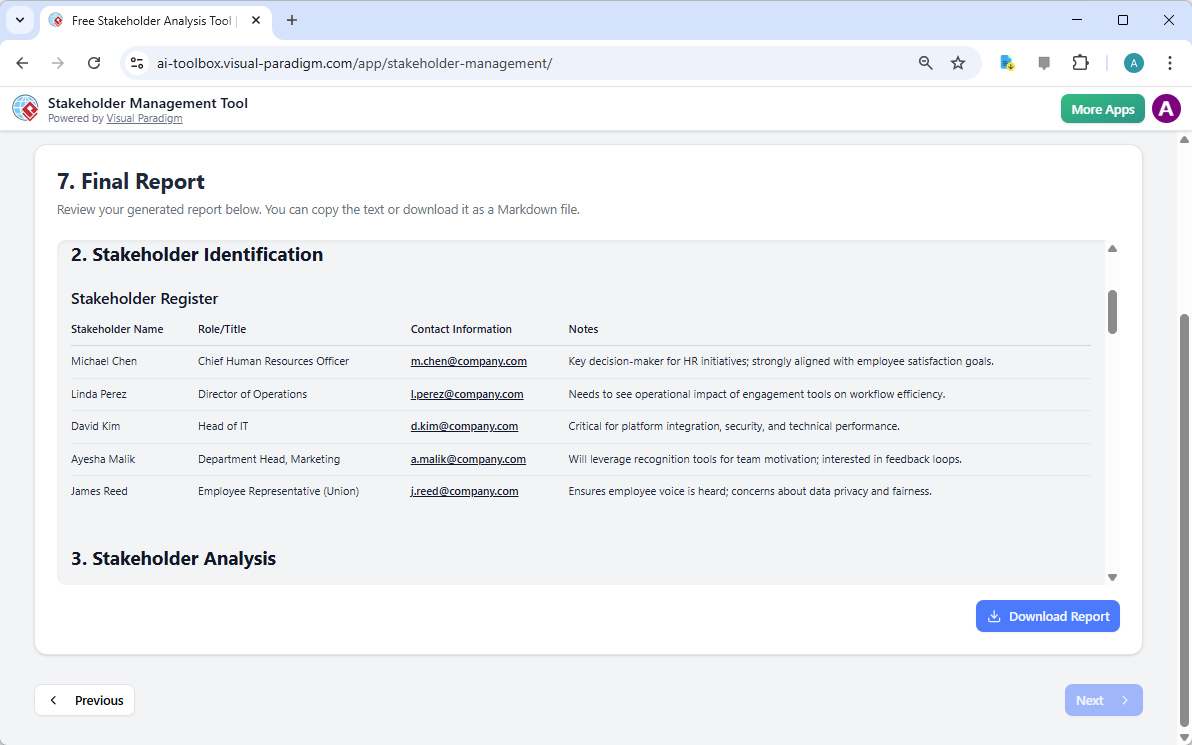Screen dimensions: 1192x745
Task: Go back using the browser back arrow
Action: point(22,62)
